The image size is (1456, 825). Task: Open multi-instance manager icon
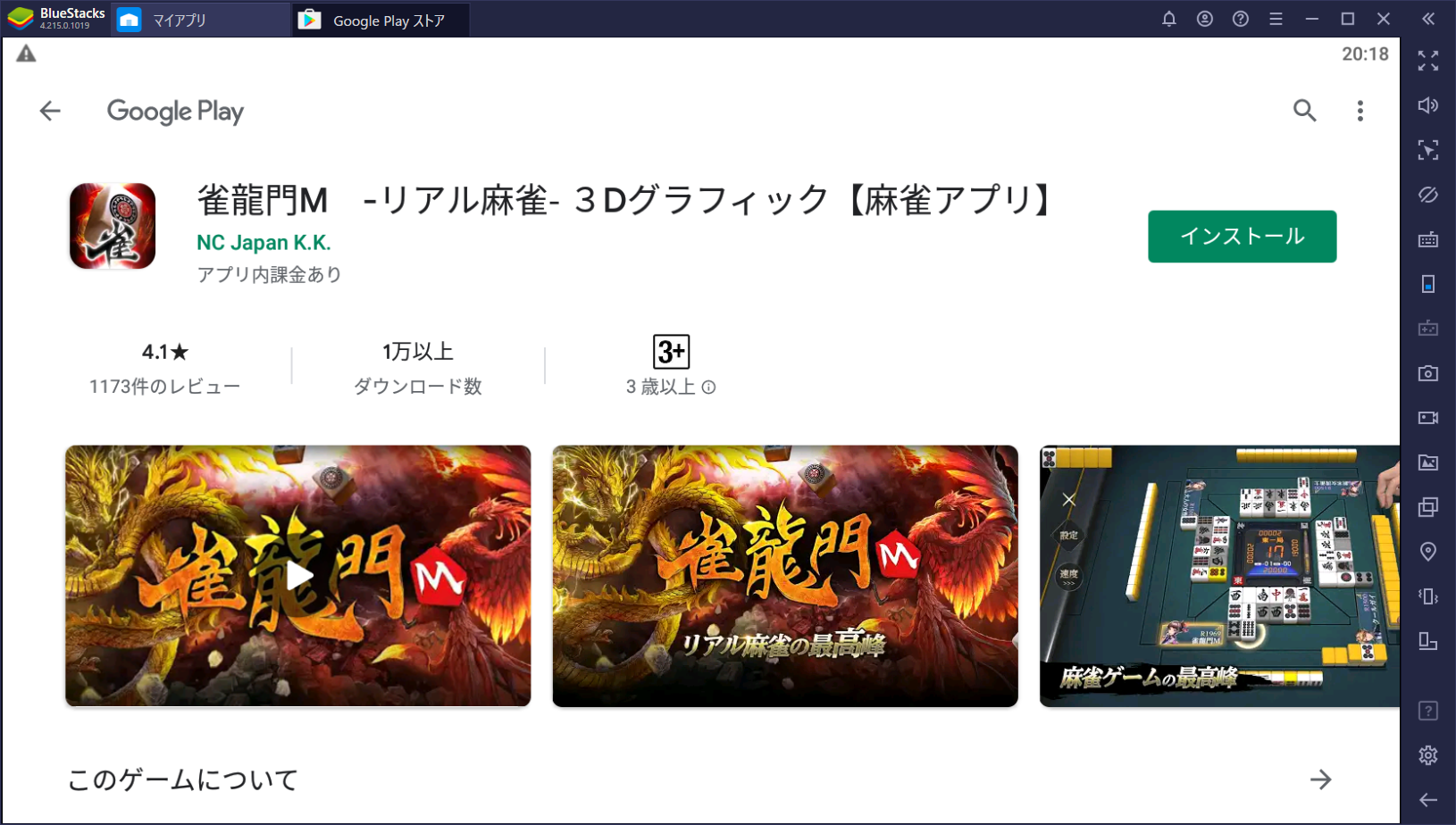click(1428, 507)
